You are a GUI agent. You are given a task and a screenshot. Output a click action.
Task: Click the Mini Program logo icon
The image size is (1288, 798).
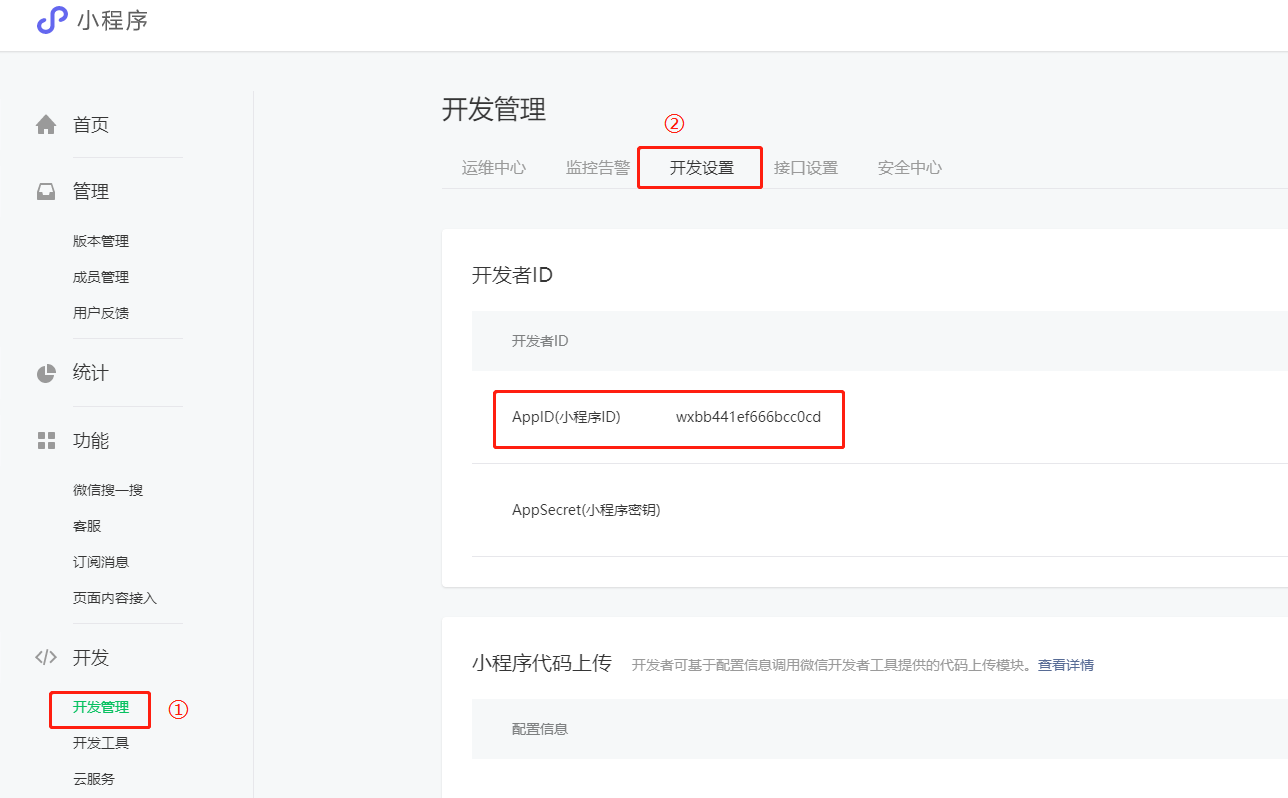(x=52, y=20)
